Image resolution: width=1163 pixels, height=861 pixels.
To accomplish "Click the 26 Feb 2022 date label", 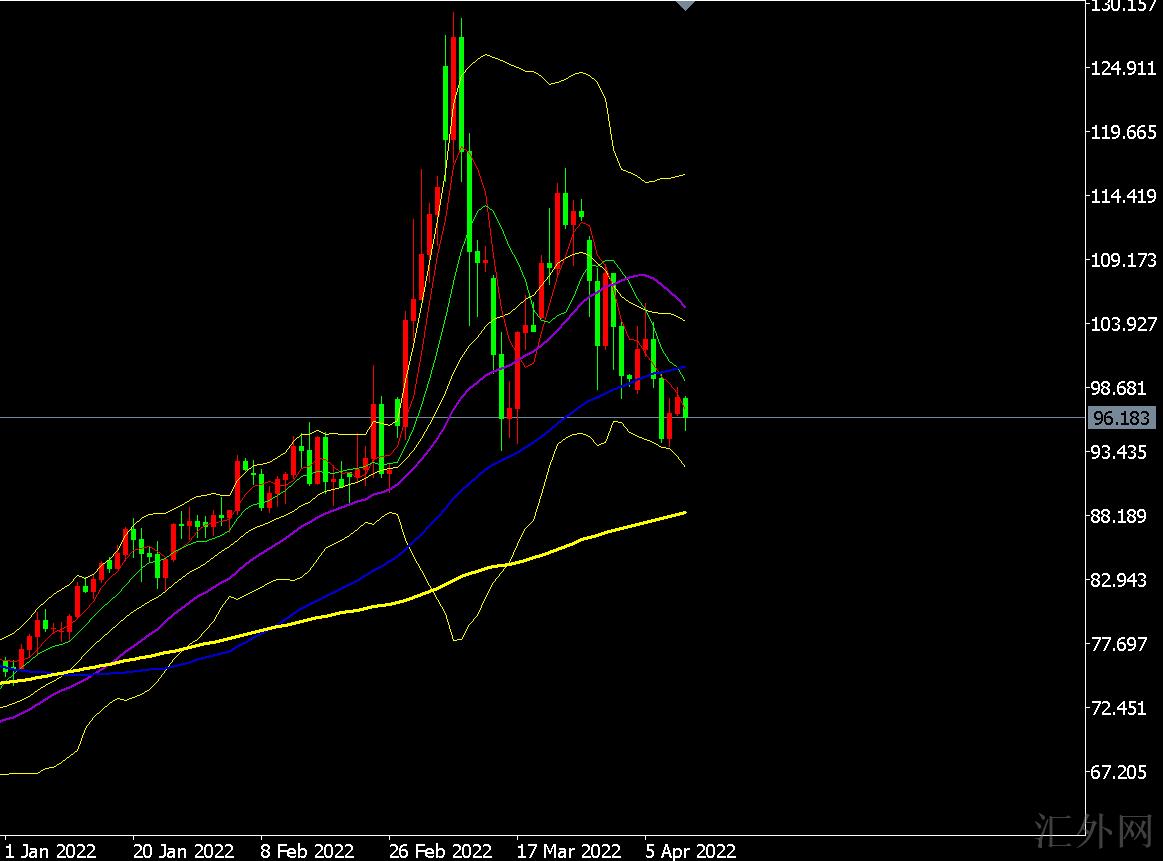I will point(440,851).
